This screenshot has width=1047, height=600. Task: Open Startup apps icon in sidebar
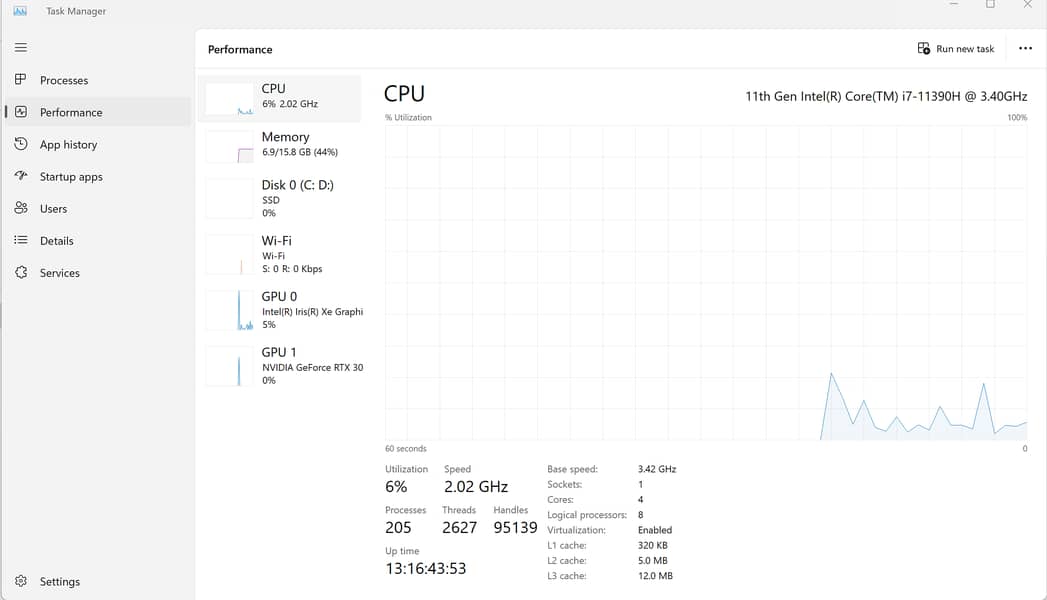coord(21,176)
